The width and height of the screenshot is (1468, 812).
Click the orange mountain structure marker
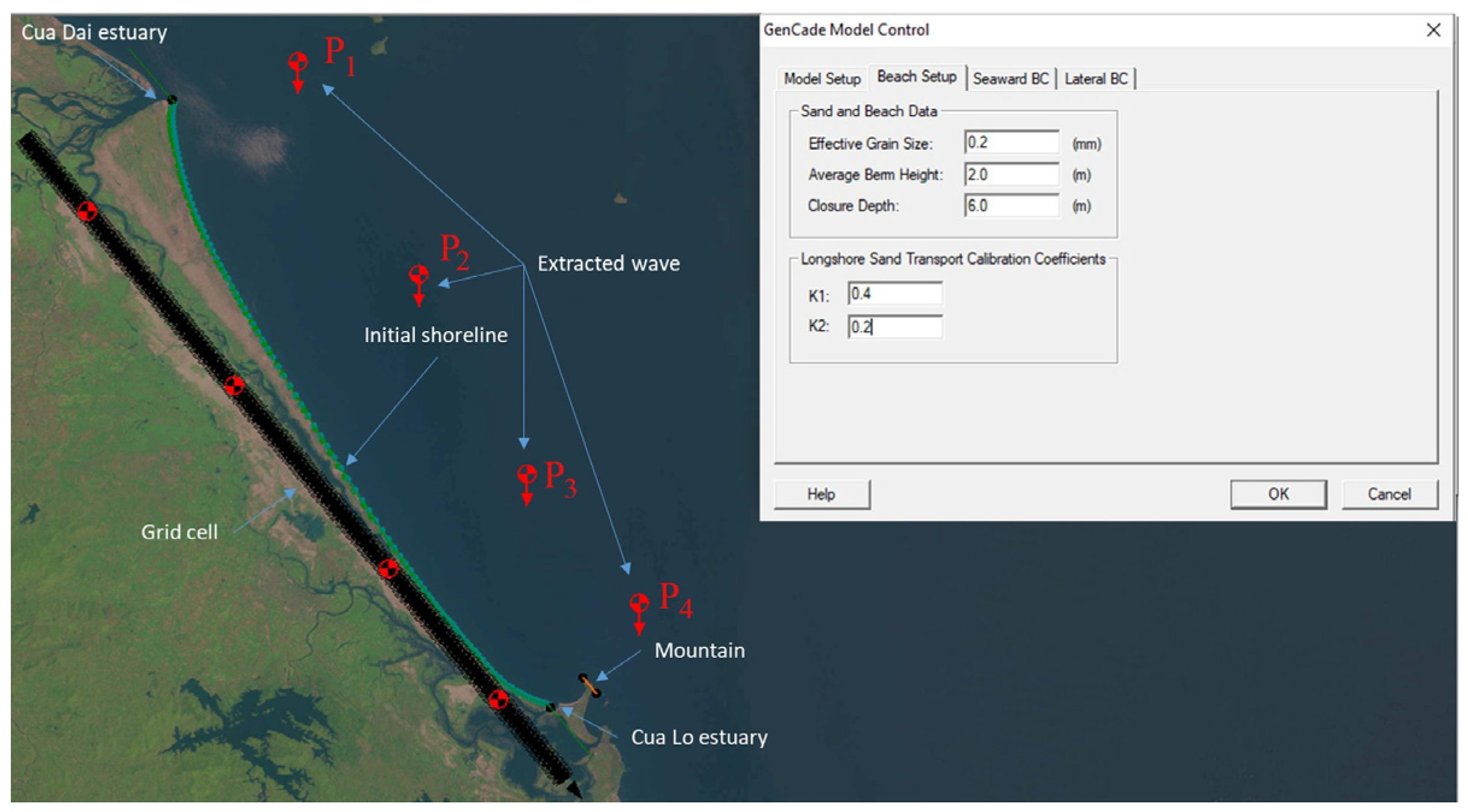pyautogui.click(x=589, y=686)
